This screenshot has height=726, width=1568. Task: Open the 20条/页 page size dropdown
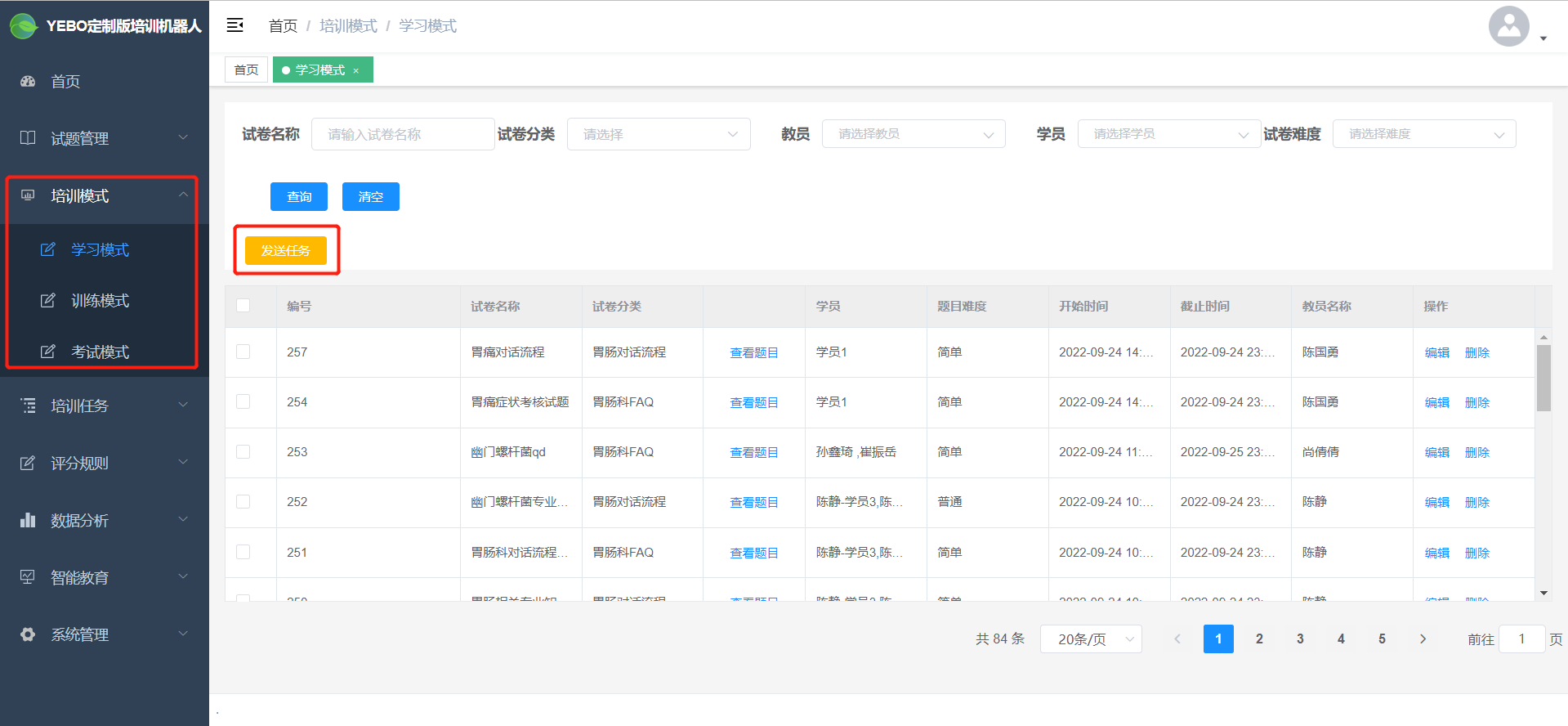1091,639
